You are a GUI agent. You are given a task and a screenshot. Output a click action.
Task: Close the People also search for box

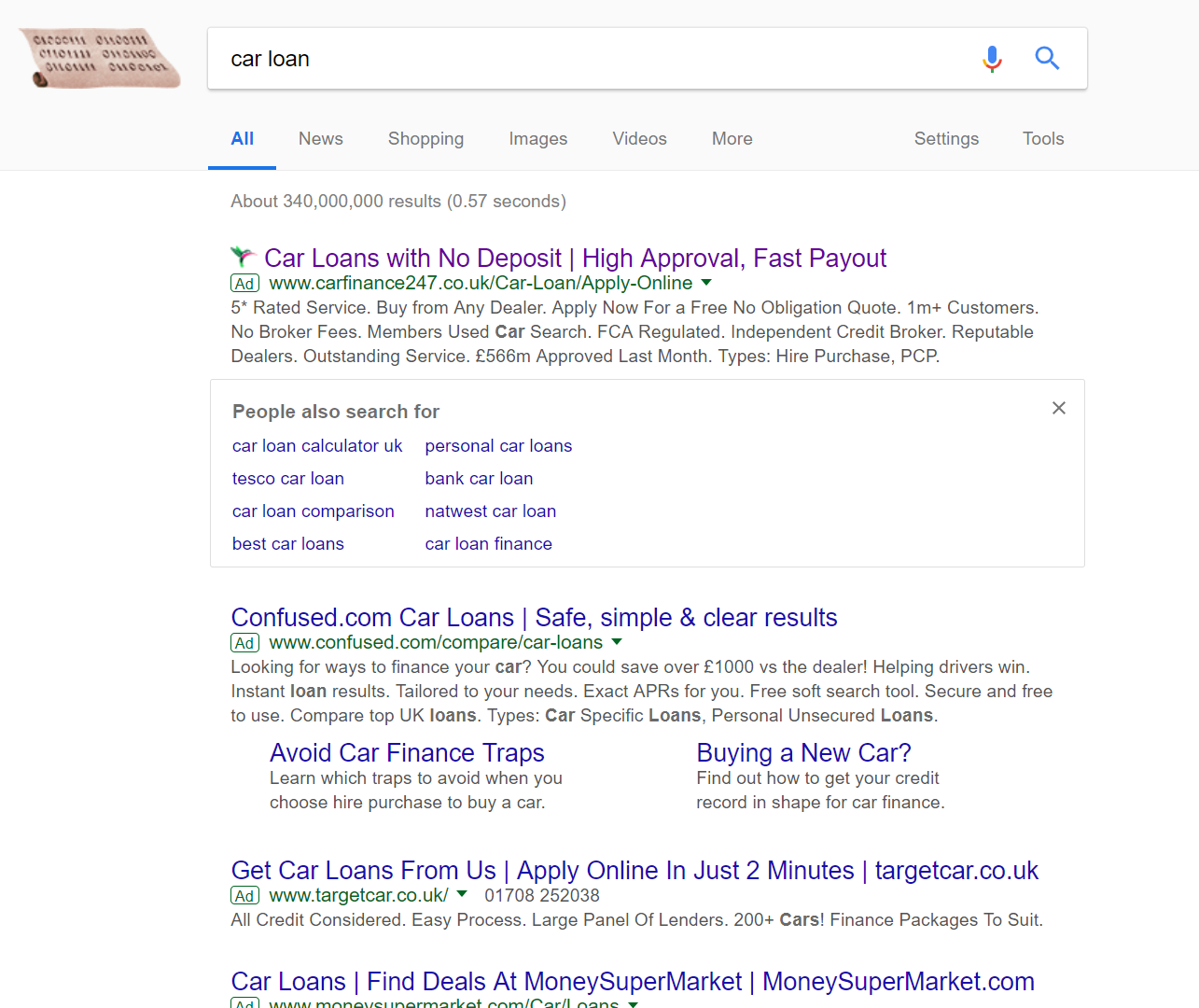click(1059, 408)
